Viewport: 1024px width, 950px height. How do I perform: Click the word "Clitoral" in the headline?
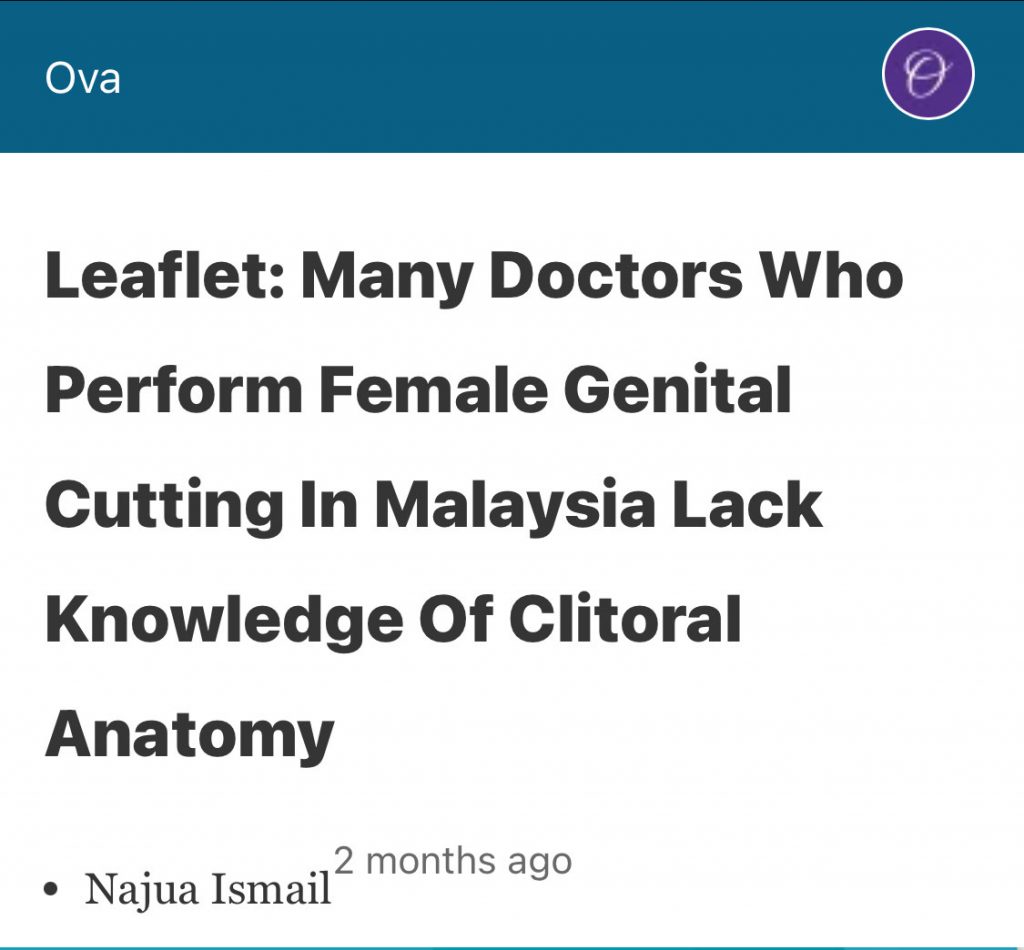click(625, 620)
